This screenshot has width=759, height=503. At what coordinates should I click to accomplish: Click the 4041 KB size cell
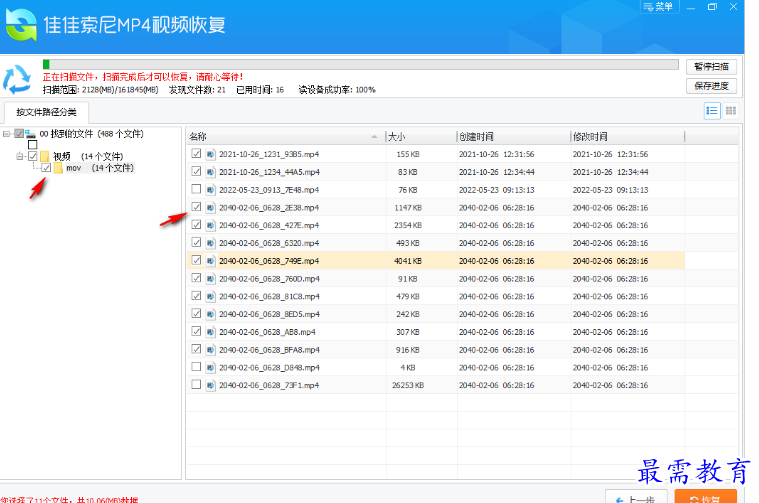(408, 261)
